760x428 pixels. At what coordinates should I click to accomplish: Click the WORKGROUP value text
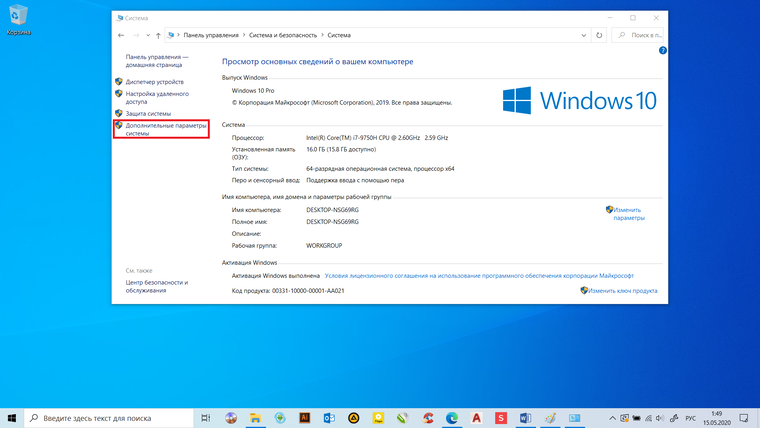pyautogui.click(x=324, y=246)
